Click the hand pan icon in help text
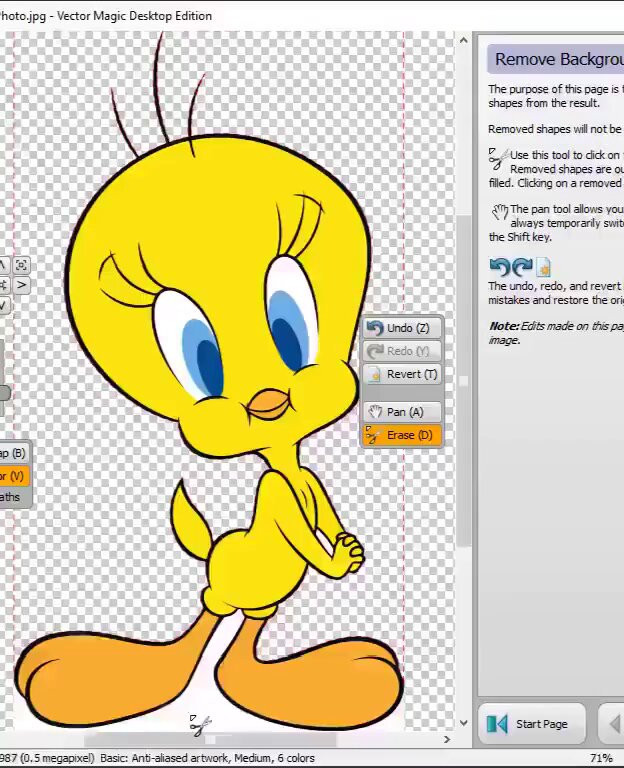The height and width of the screenshot is (768, 624). click(x=500, y=212)
